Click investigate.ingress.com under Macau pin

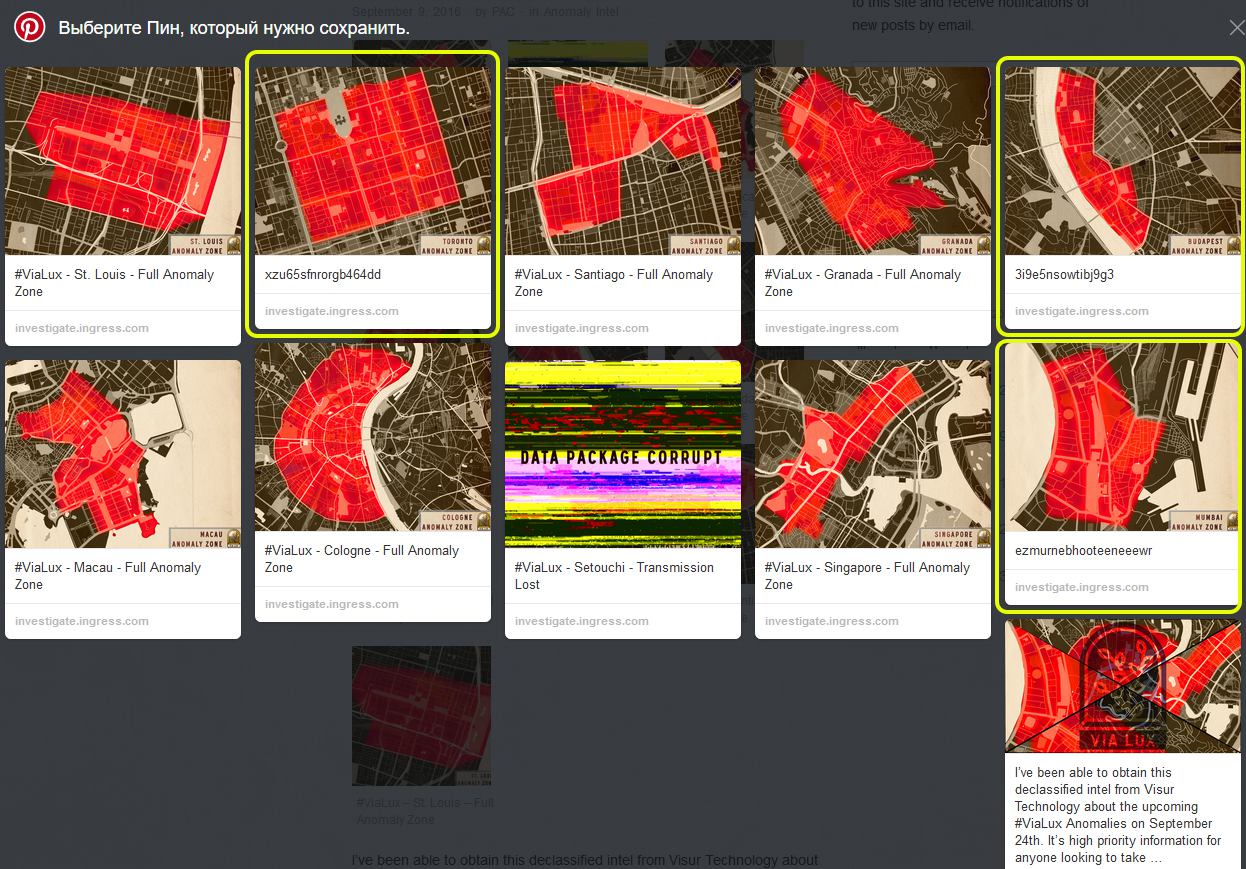82,621
